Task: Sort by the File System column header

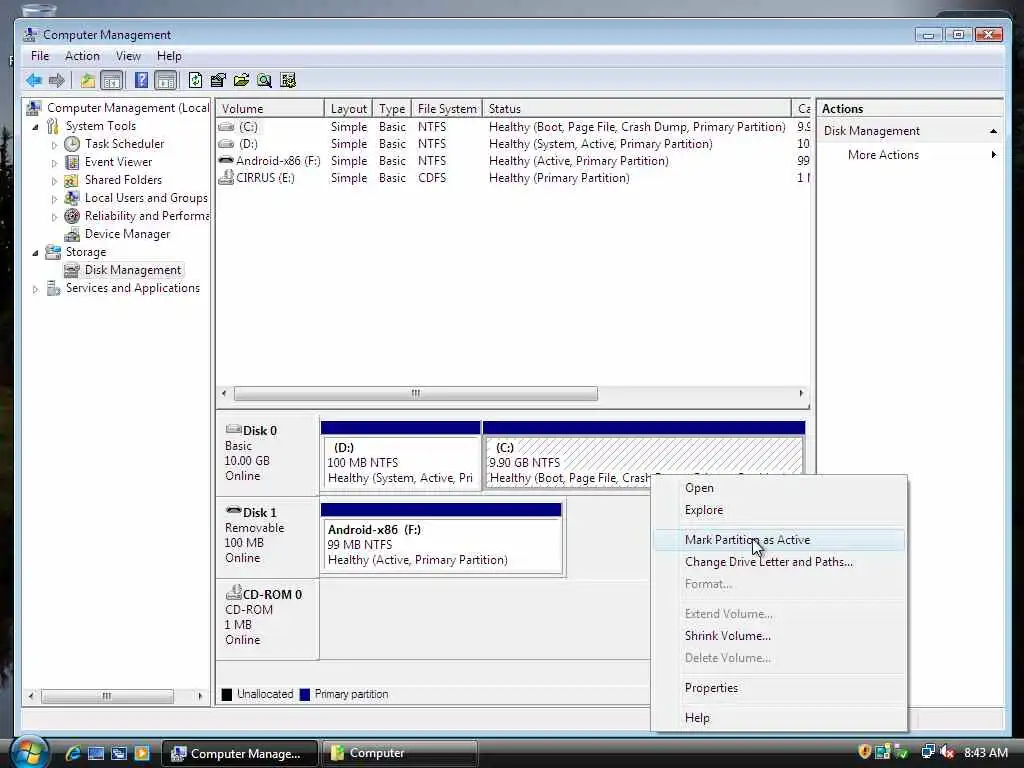Action: 447,108
